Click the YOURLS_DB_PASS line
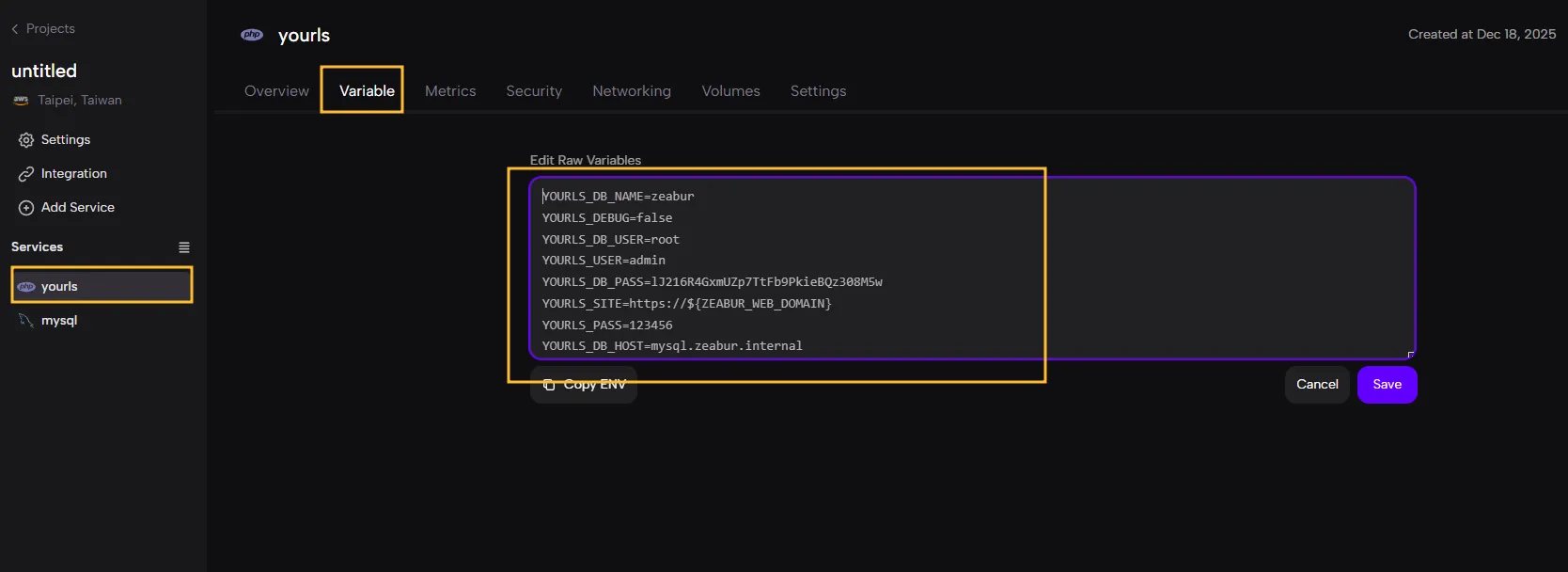1568x572 pixels. pos(712,282)
